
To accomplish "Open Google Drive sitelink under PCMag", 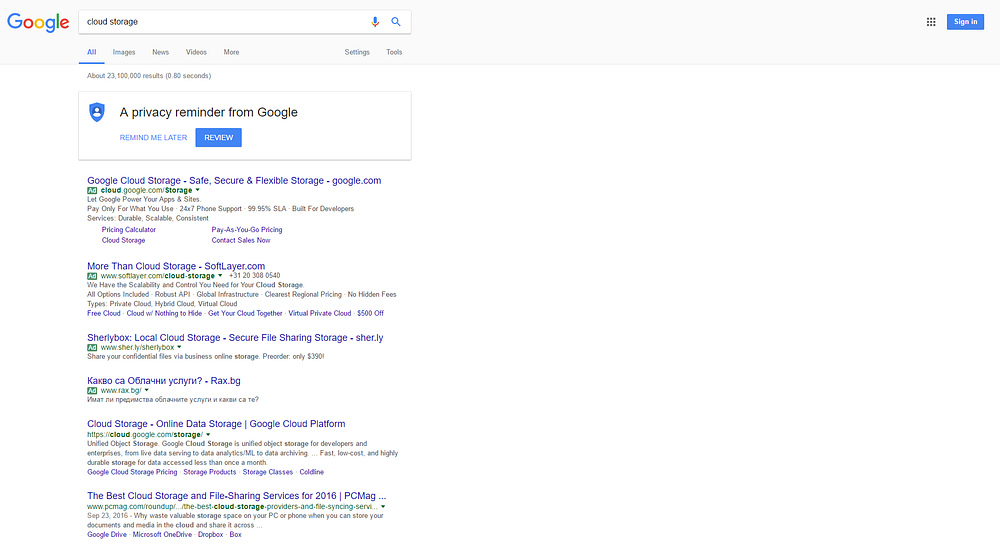I will [x=107, y=535].
